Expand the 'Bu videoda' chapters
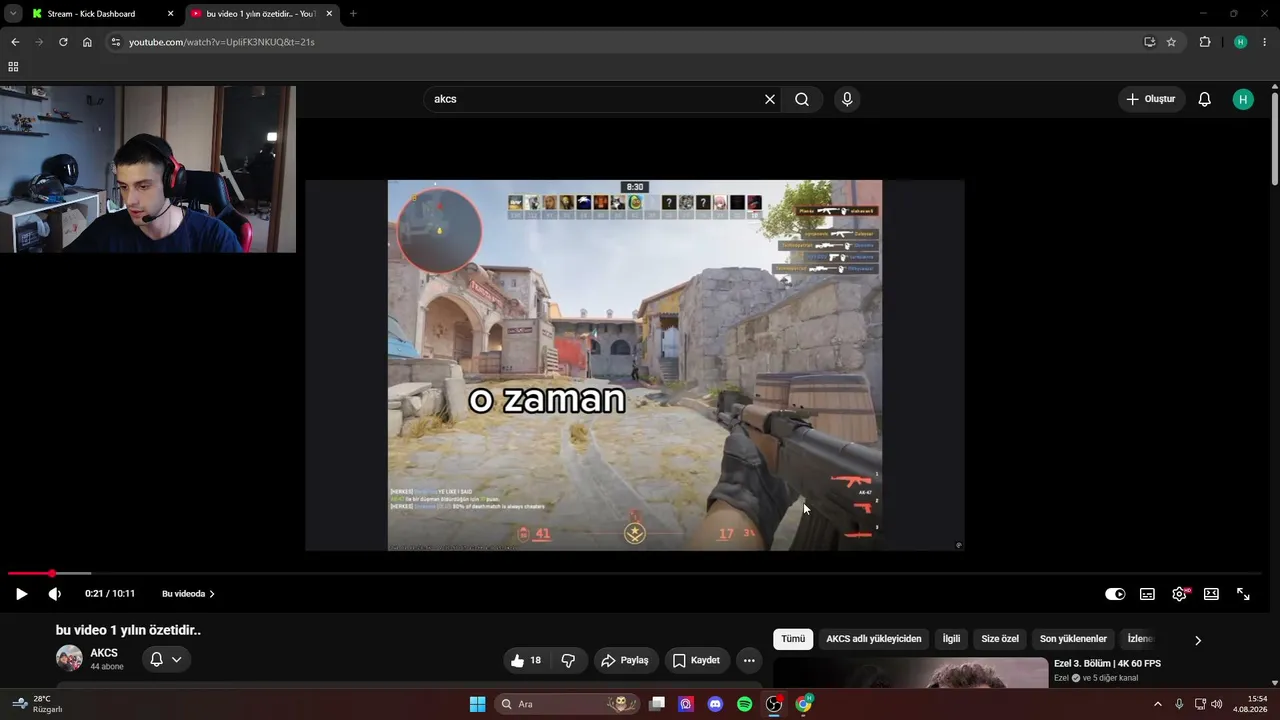This screenshot has height=720, width=1280. pos(188,594)
